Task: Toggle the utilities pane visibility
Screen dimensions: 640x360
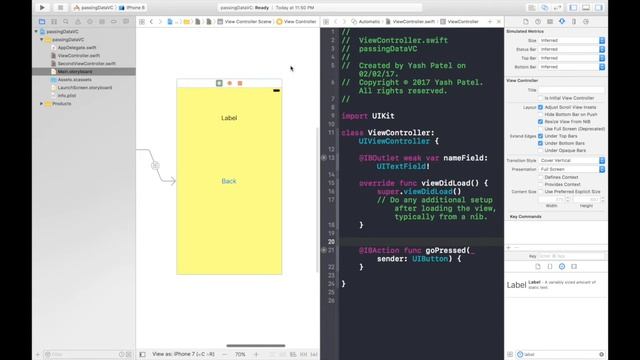Action: pos(599,8)
